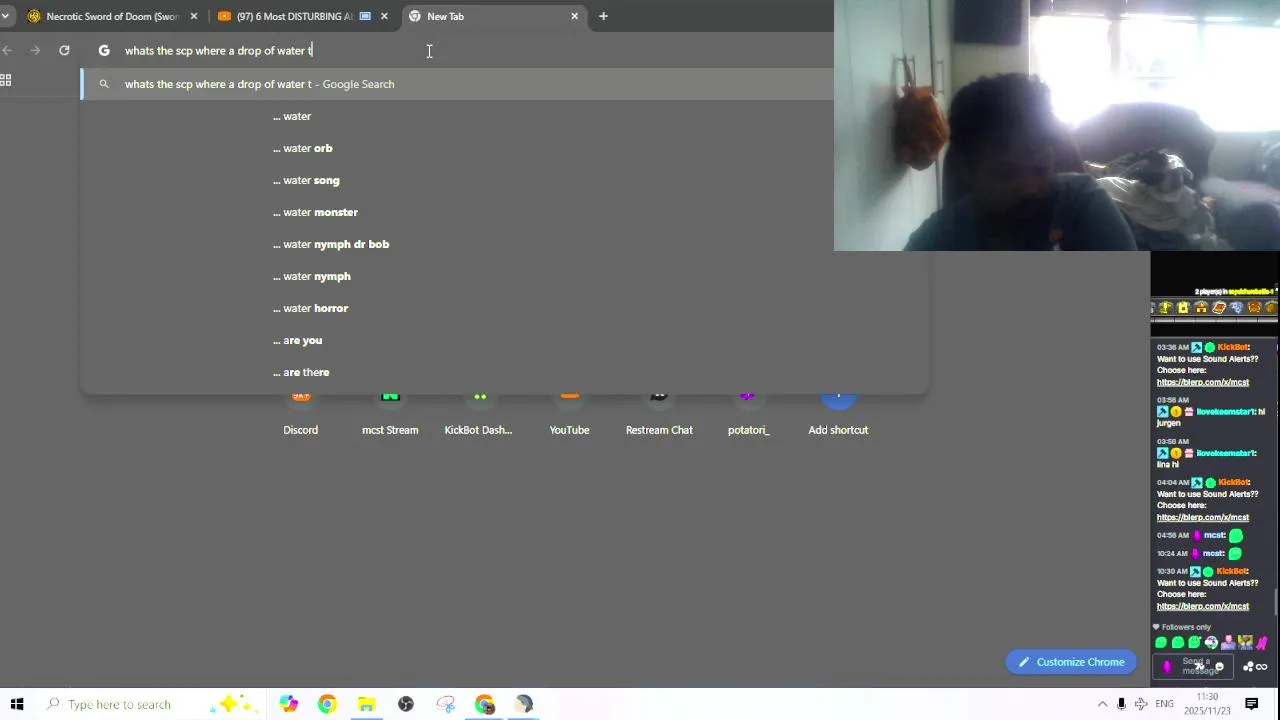1280x720 pixels.
Task: Open the KickBot Dash... shortcut
Action: 479,414
